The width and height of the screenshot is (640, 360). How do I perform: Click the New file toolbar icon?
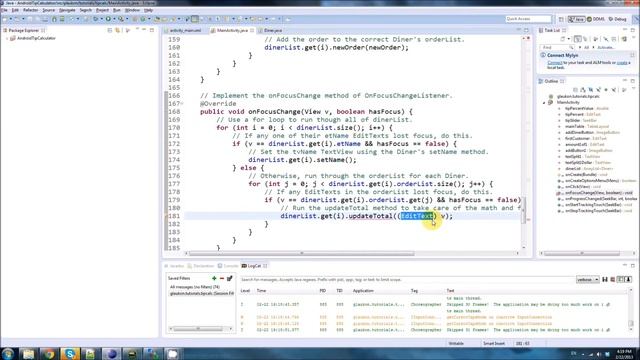[5, 19]
